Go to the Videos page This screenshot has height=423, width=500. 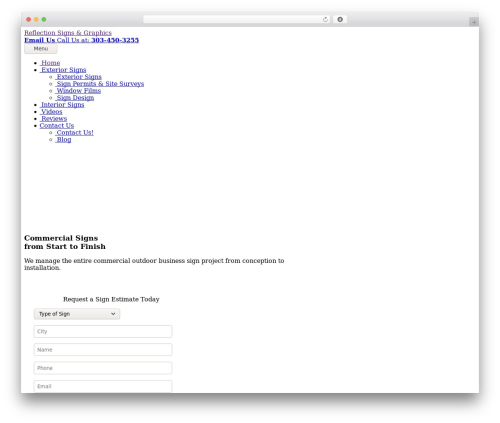[51, 112]
